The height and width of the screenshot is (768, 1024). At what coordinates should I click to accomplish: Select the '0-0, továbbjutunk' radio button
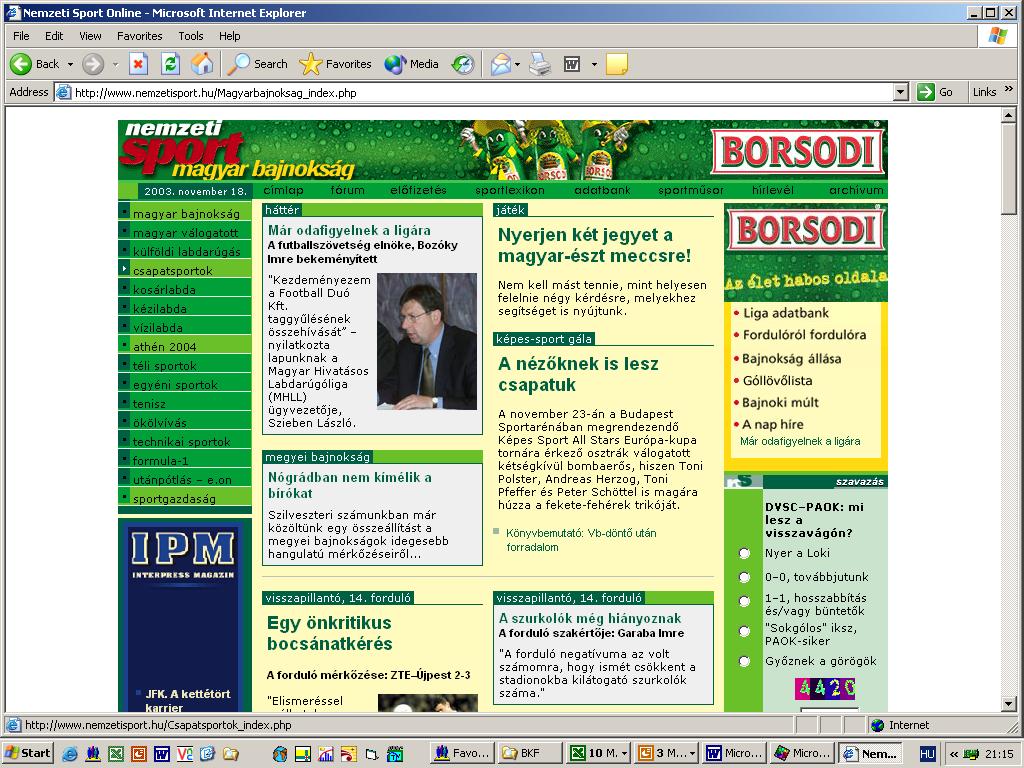click(x=744, y=577)
